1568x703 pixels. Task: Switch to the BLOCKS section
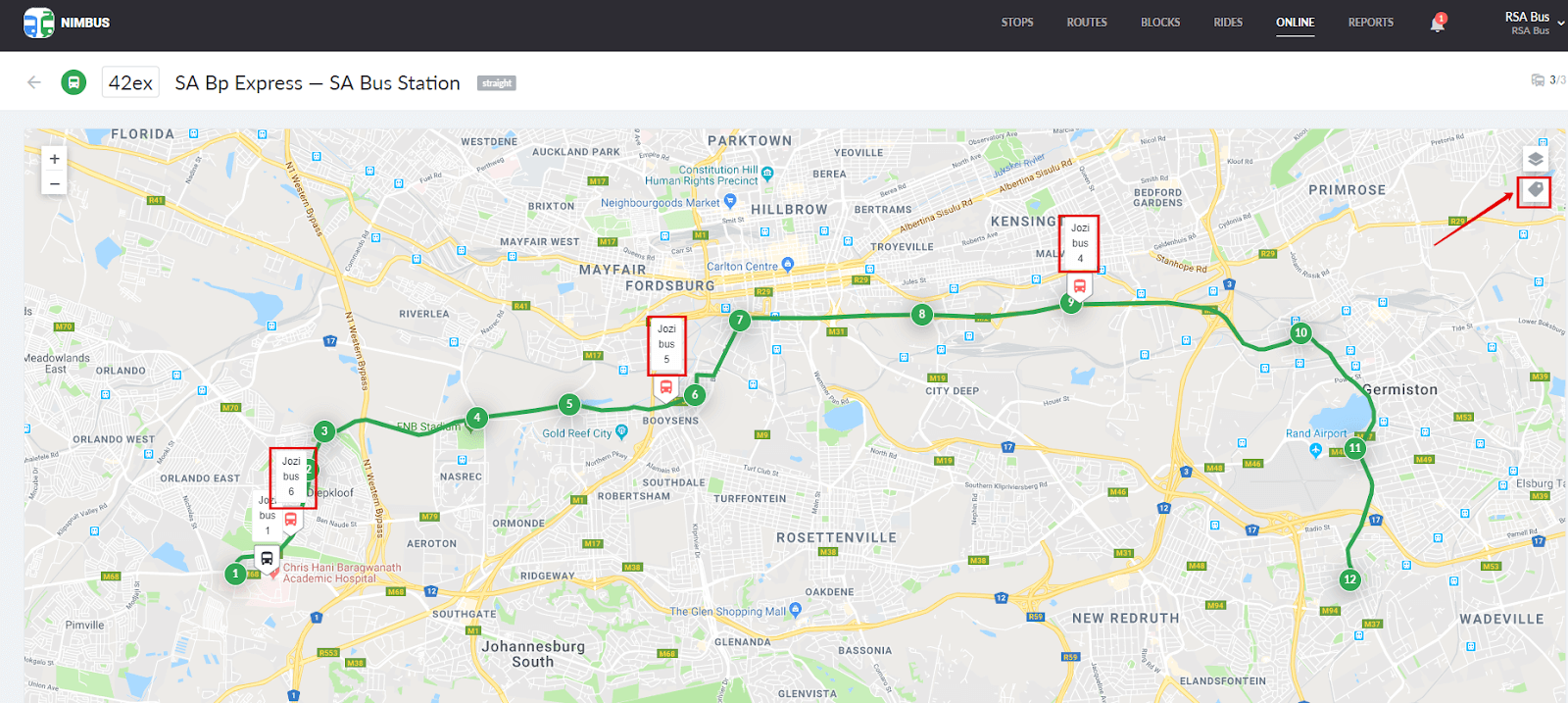(1160, 23)
